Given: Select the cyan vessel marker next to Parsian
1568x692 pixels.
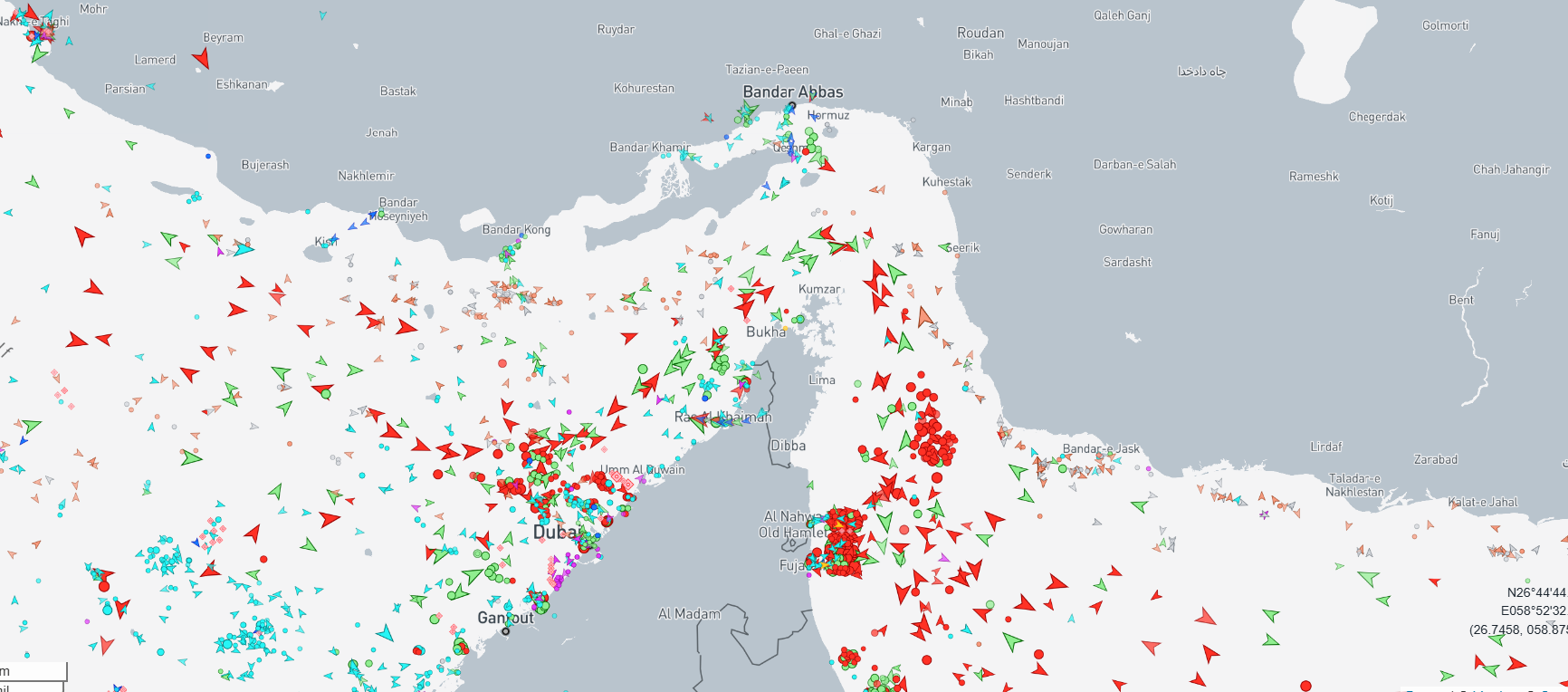Looking at the screenshot, I should point(150,87).
